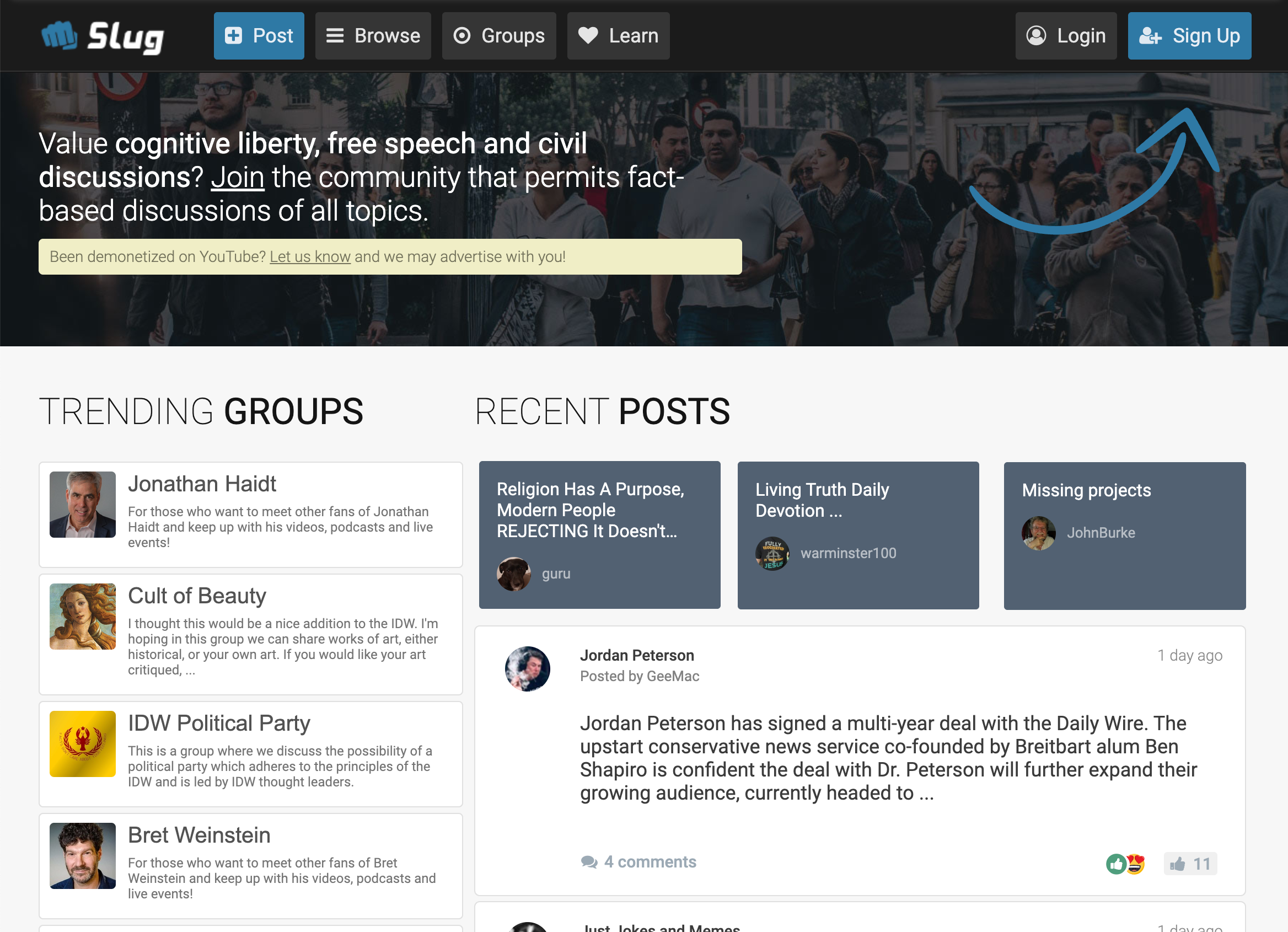Click JohnBurke's avatar icon
Image resolution: width=1288 pixels, height=932 pixels.
click(x=1039, y=533)
